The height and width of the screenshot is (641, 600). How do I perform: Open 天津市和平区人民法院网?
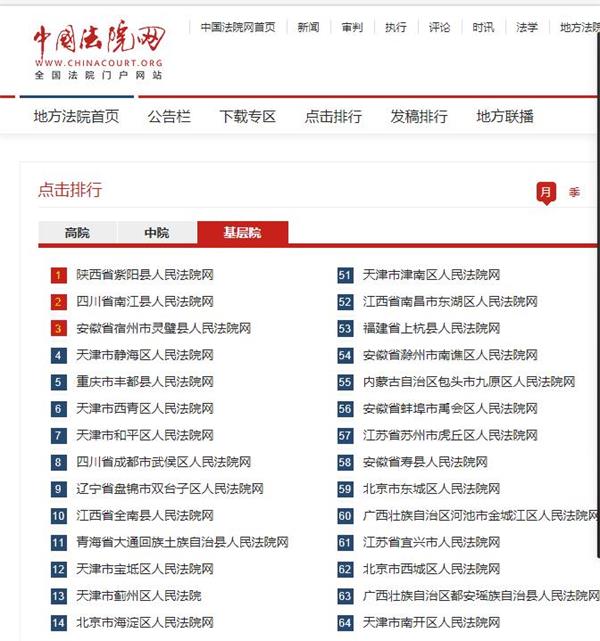pyautogui.click(x=145, y=435)
